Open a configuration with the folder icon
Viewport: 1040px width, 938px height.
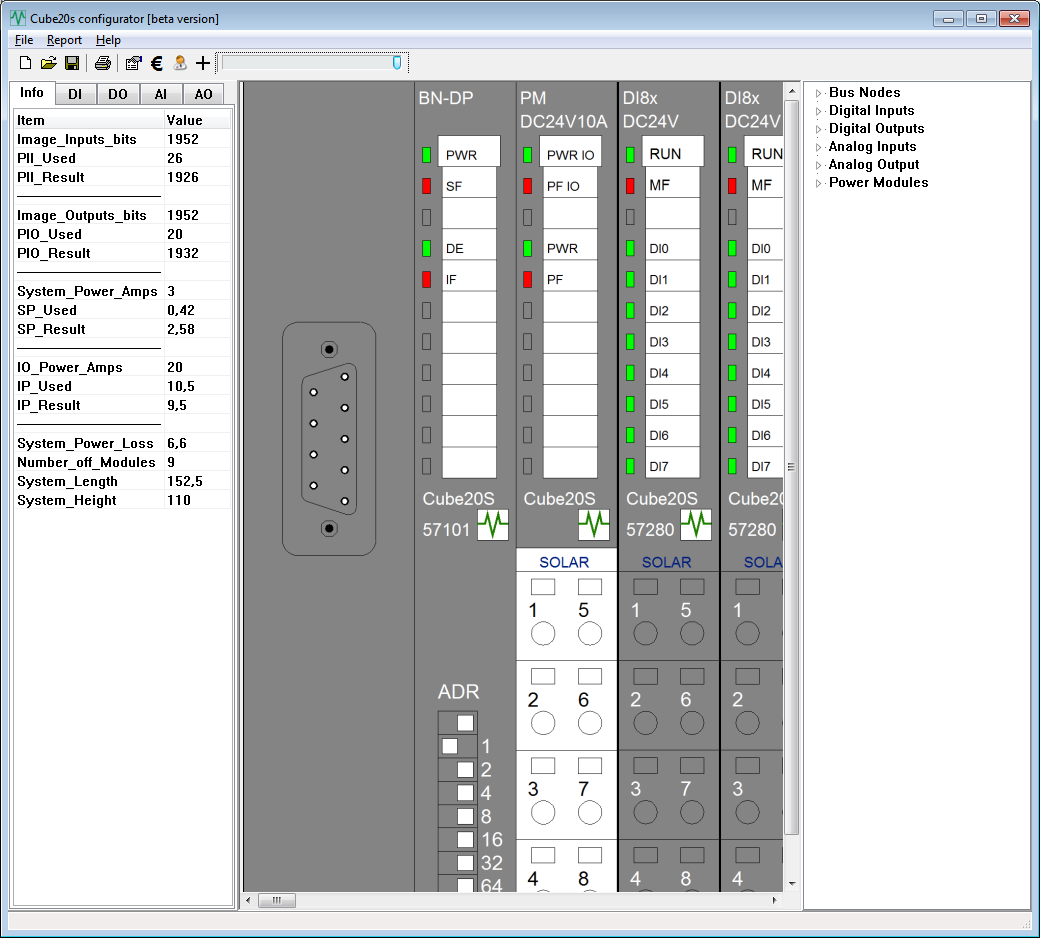[x=48, y=63]
